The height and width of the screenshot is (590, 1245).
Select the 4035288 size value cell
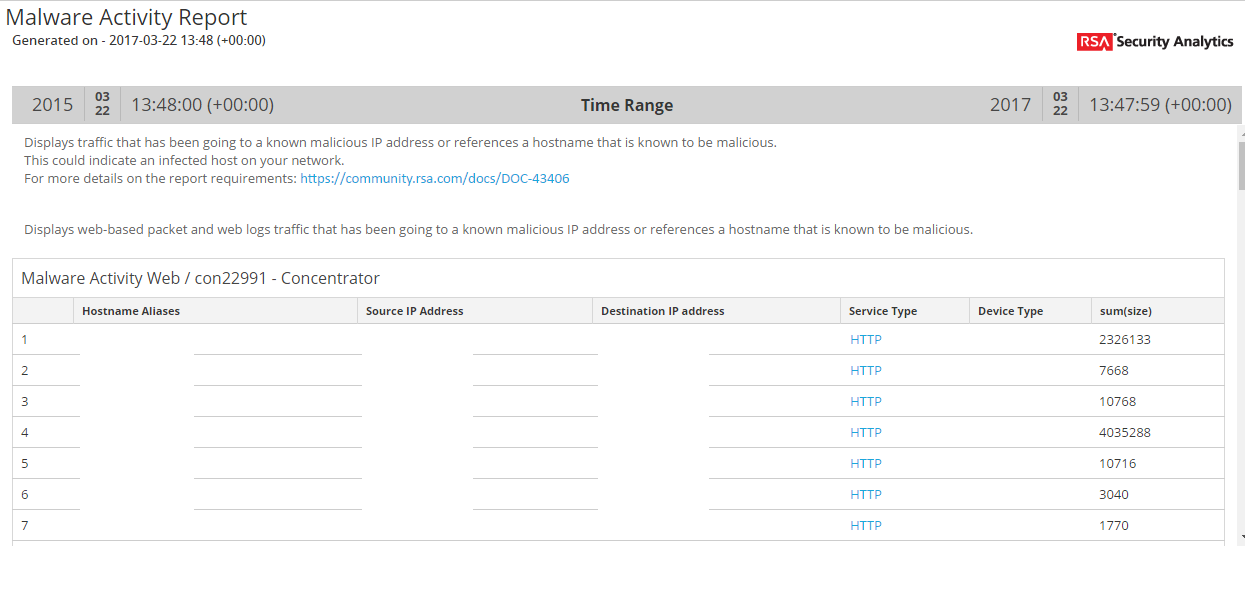click(x=1125, y=433)
